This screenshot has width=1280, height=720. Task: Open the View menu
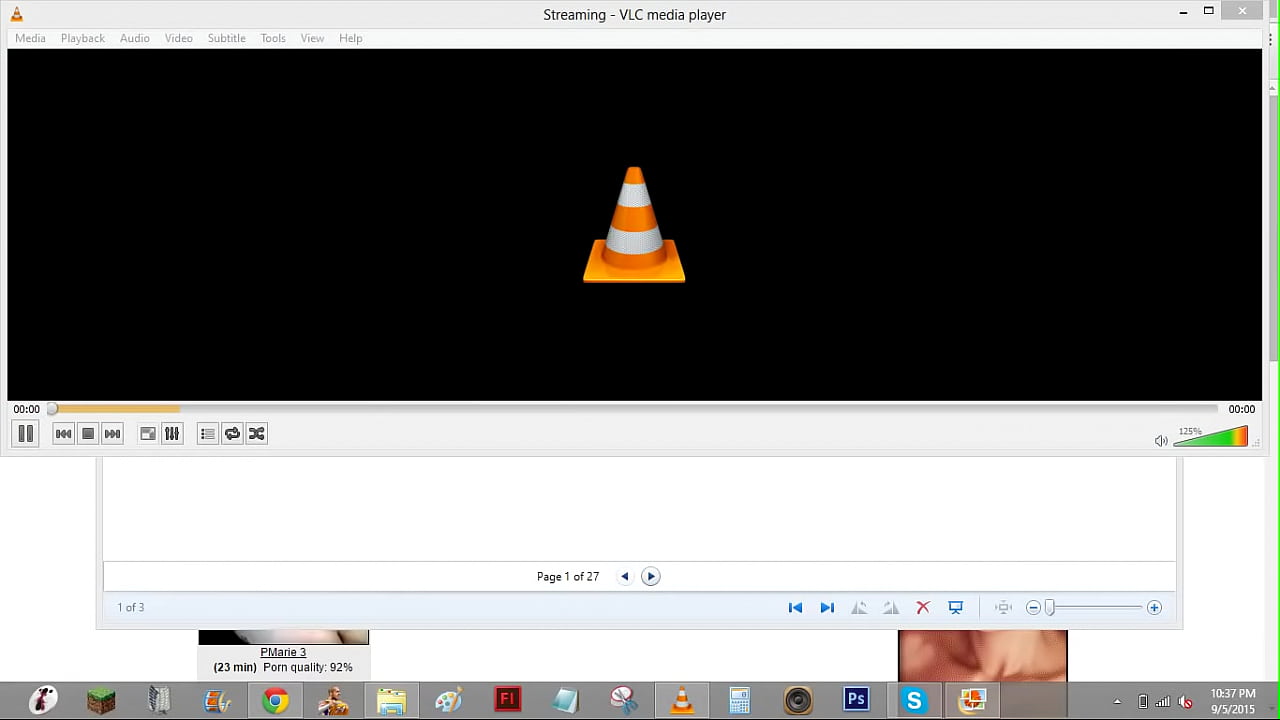tap(312, 38)
